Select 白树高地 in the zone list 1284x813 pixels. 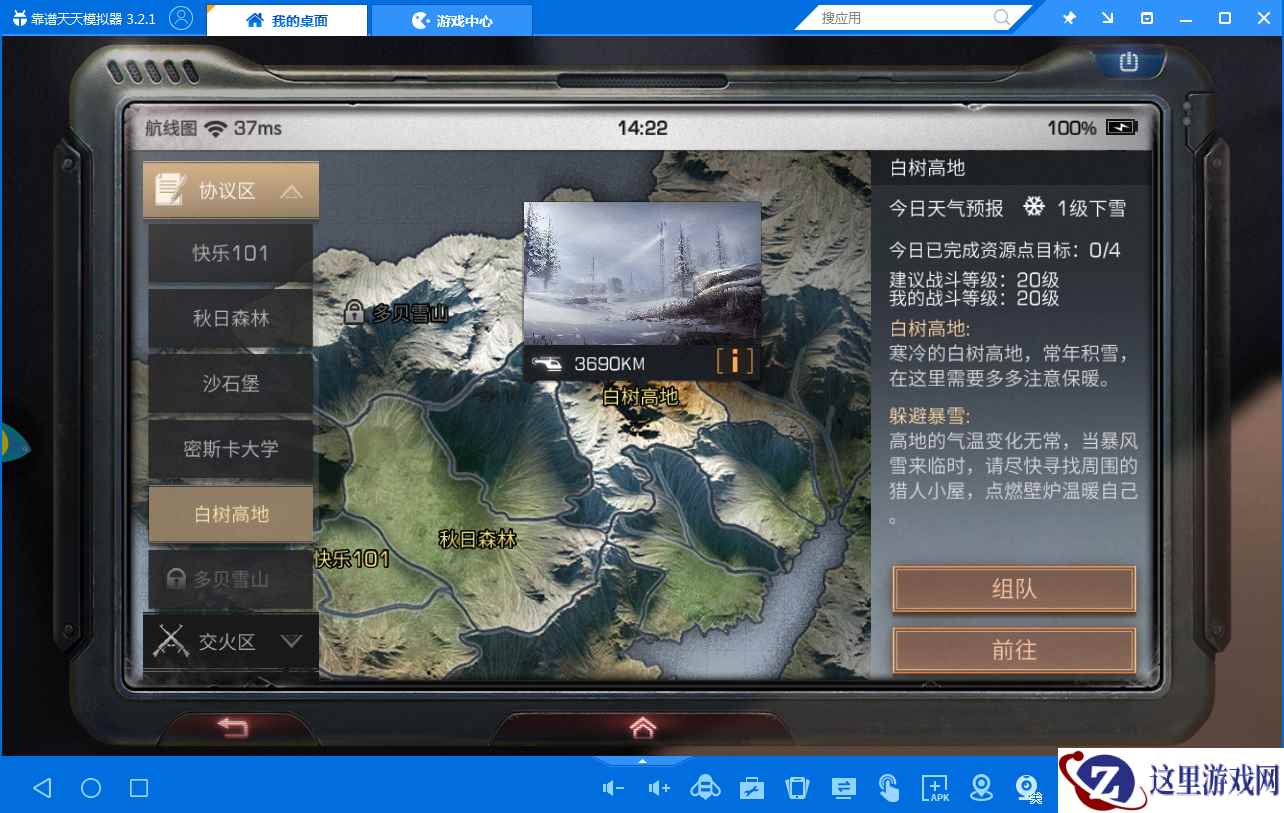click(231, 514)
